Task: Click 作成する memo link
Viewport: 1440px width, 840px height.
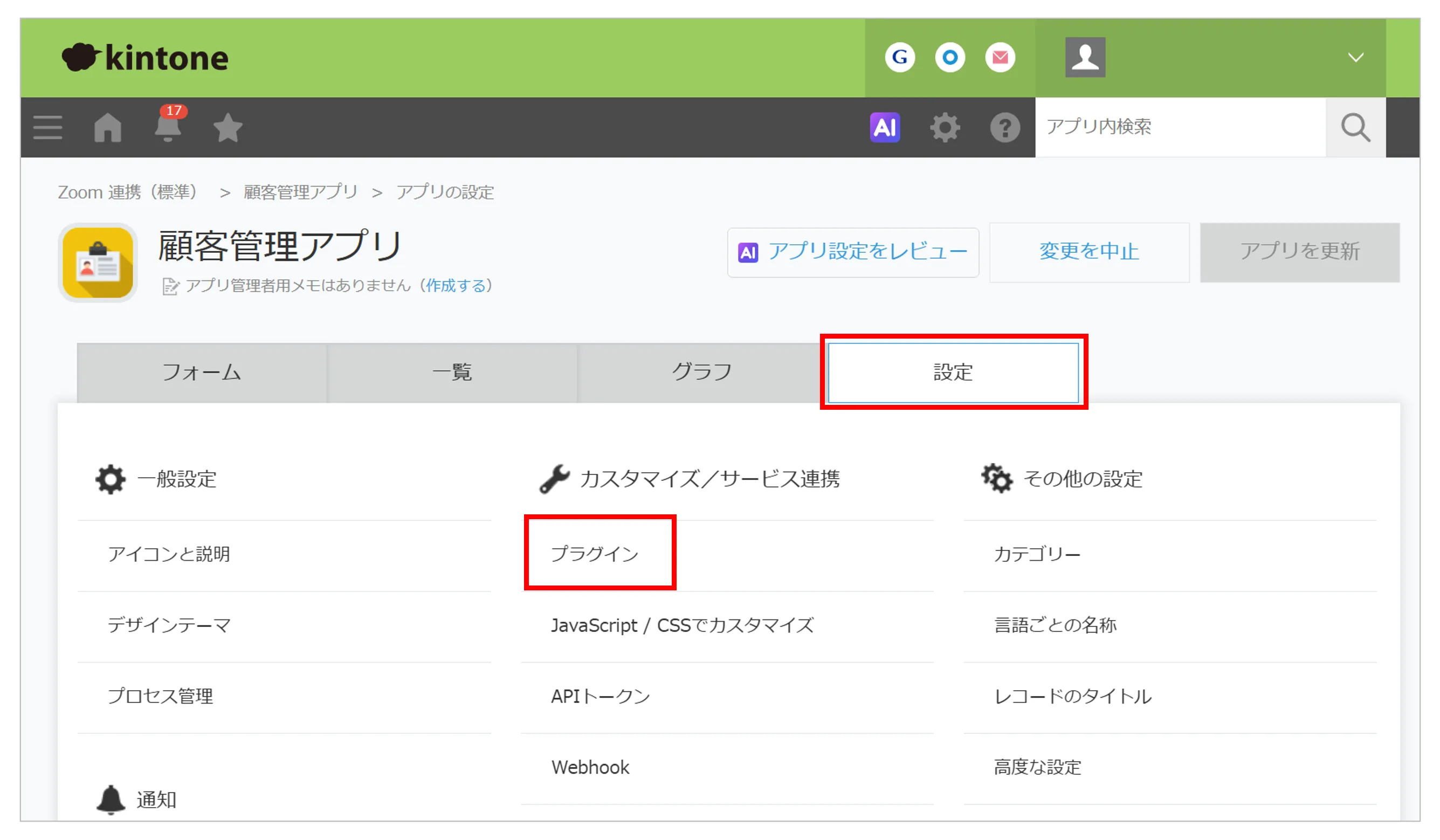Action: pos(456,285)
